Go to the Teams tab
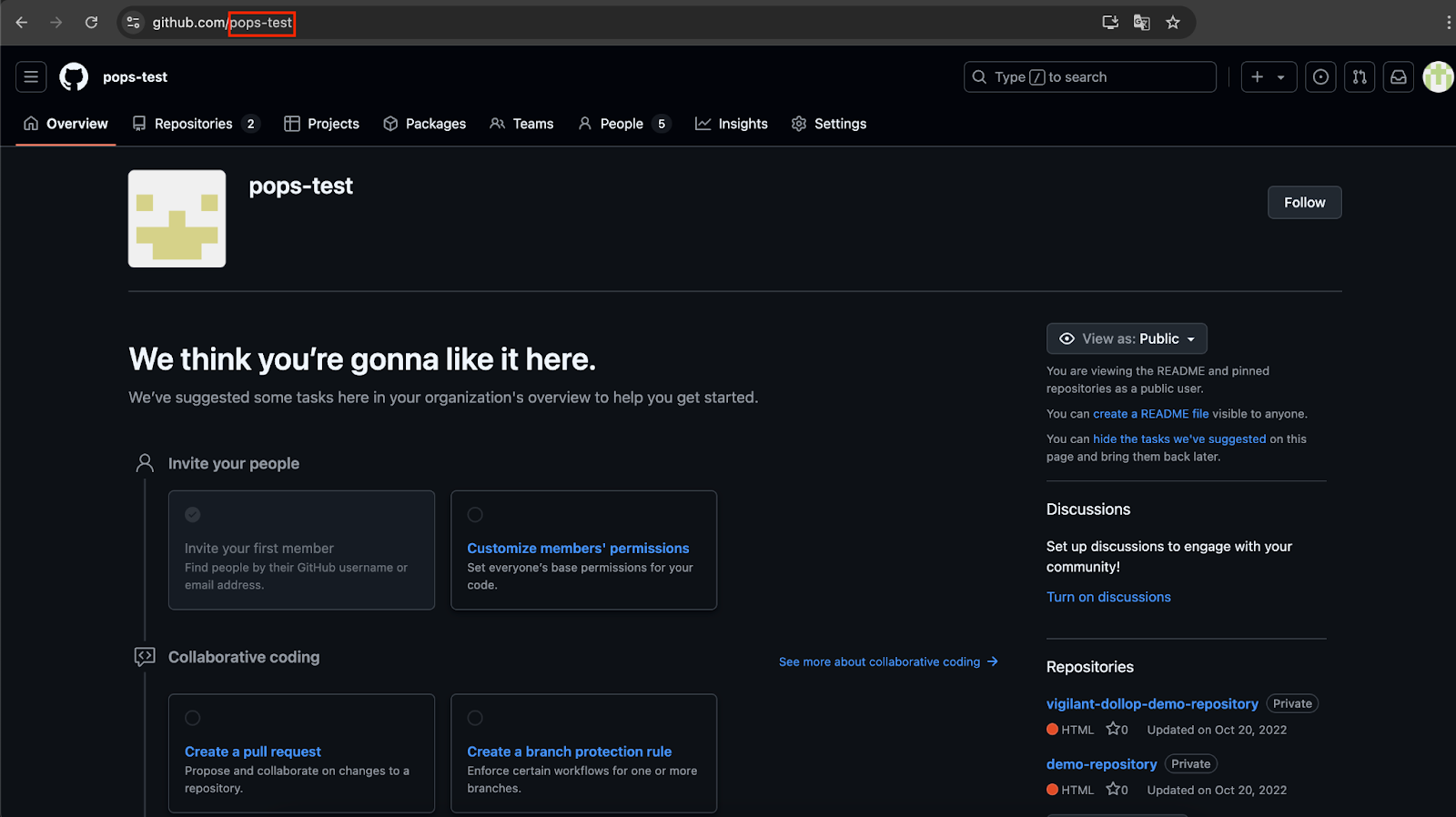 (521, 124)
